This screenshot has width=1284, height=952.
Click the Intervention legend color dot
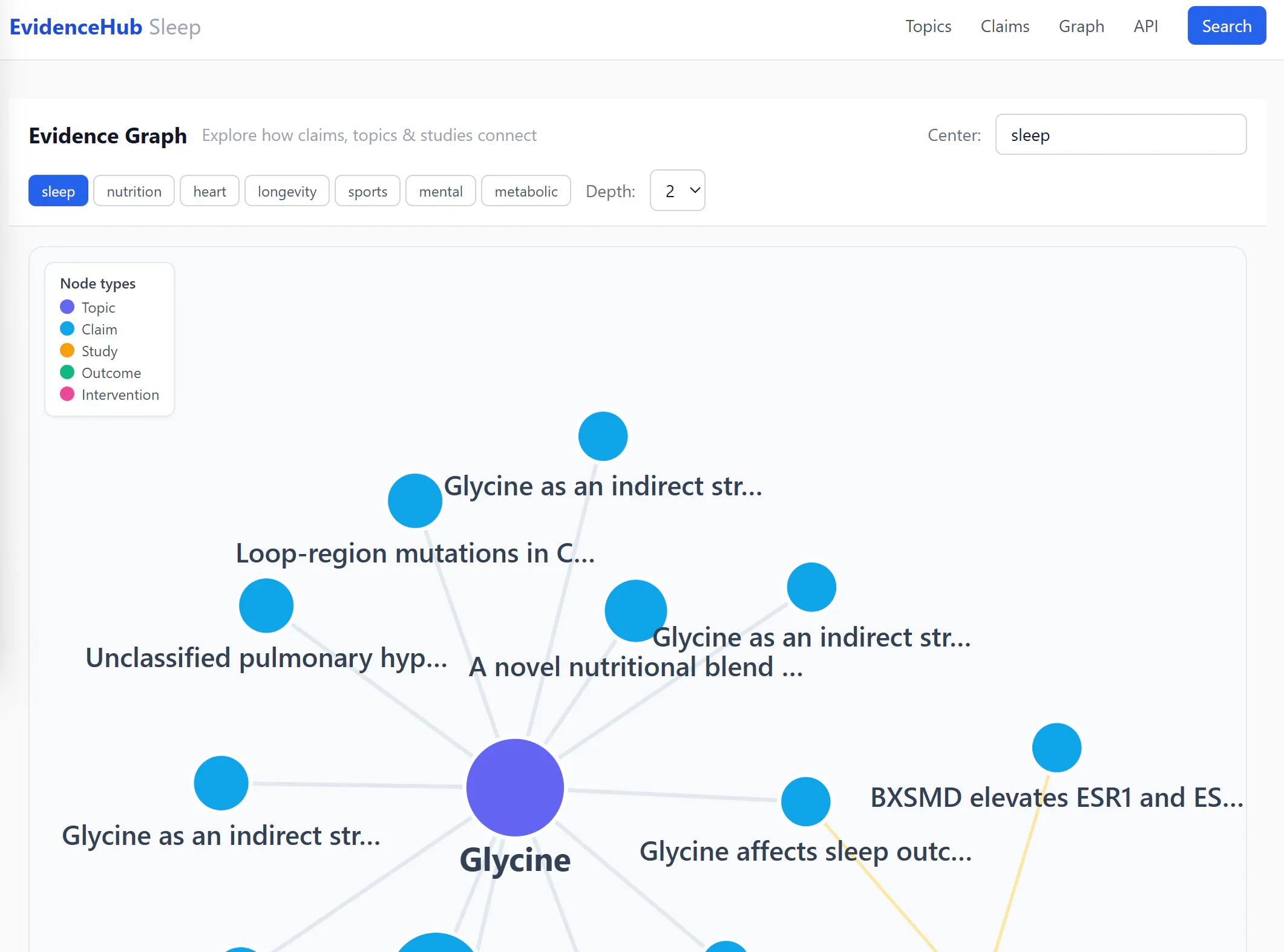click(67, 394)
